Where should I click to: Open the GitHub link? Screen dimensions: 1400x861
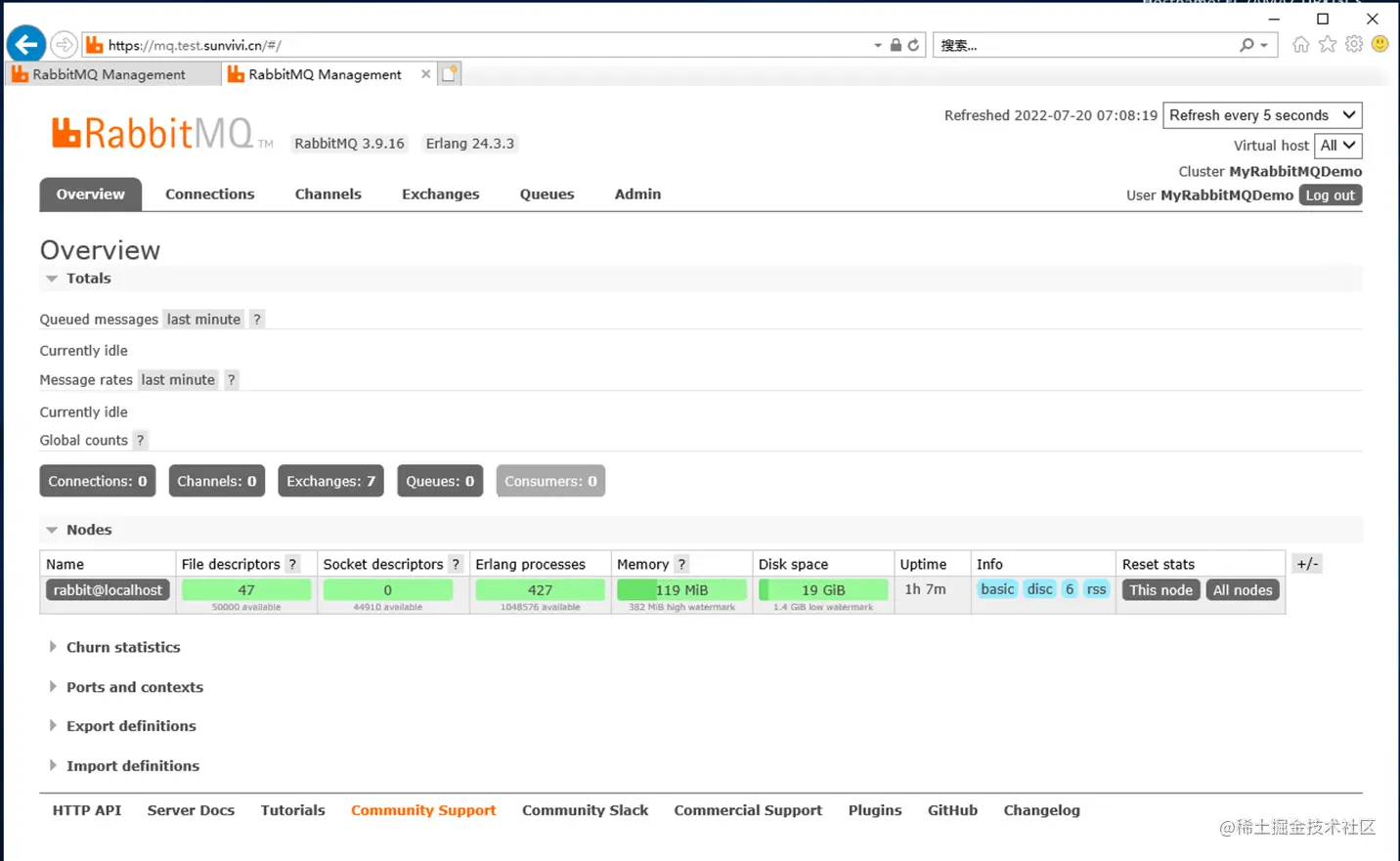point(952,810)
